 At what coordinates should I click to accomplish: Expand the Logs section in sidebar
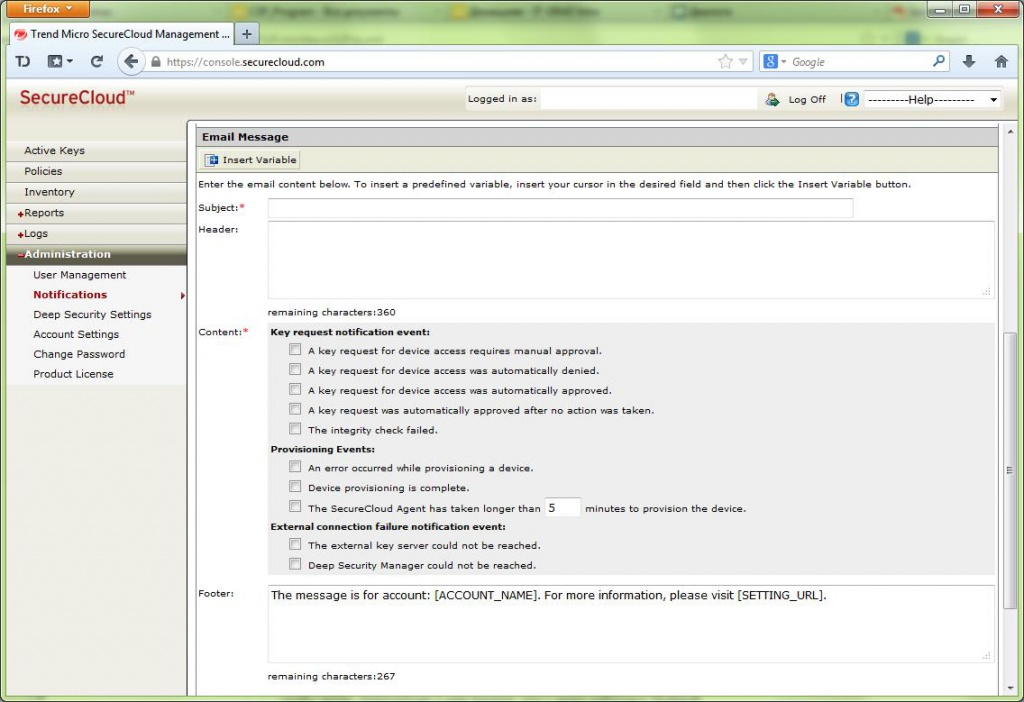tap(36, 234)
